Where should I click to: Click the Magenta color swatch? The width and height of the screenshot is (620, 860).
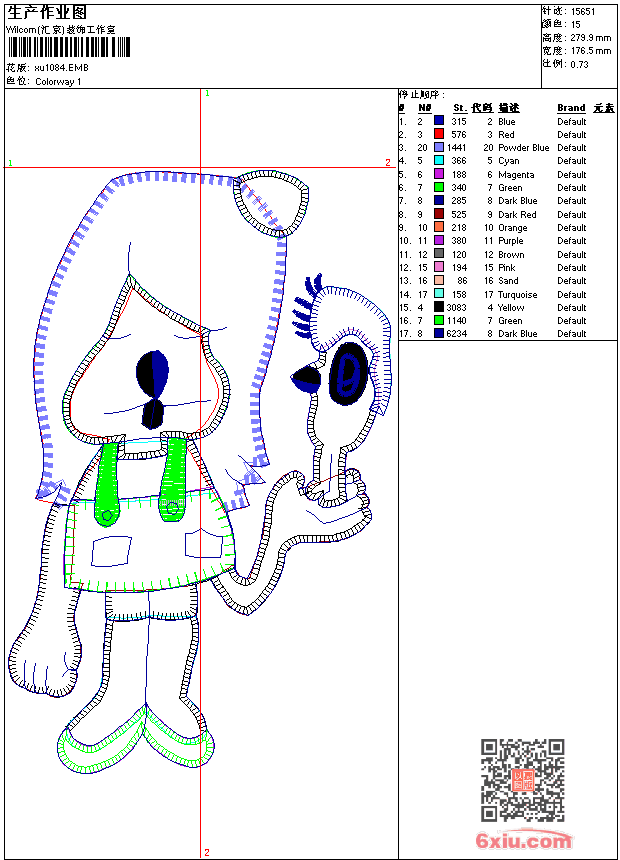tap(439, 174)
